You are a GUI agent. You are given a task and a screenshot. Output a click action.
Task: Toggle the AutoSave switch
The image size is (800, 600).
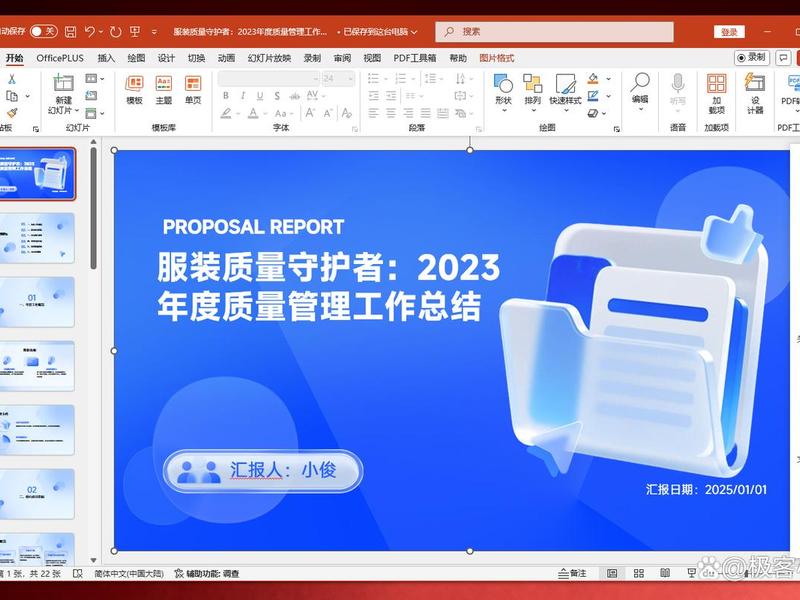click(x=43, y=32)
